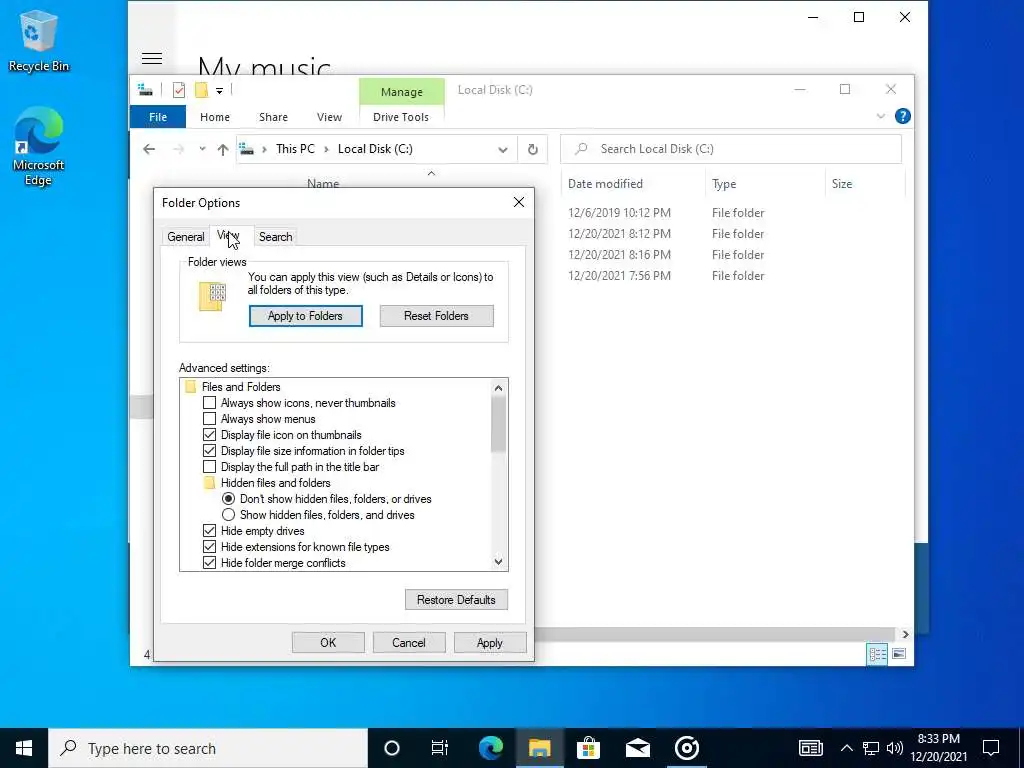The image size is (1024, 768).
Task: Open Mail from the taskbar
Action: [637, 748]
